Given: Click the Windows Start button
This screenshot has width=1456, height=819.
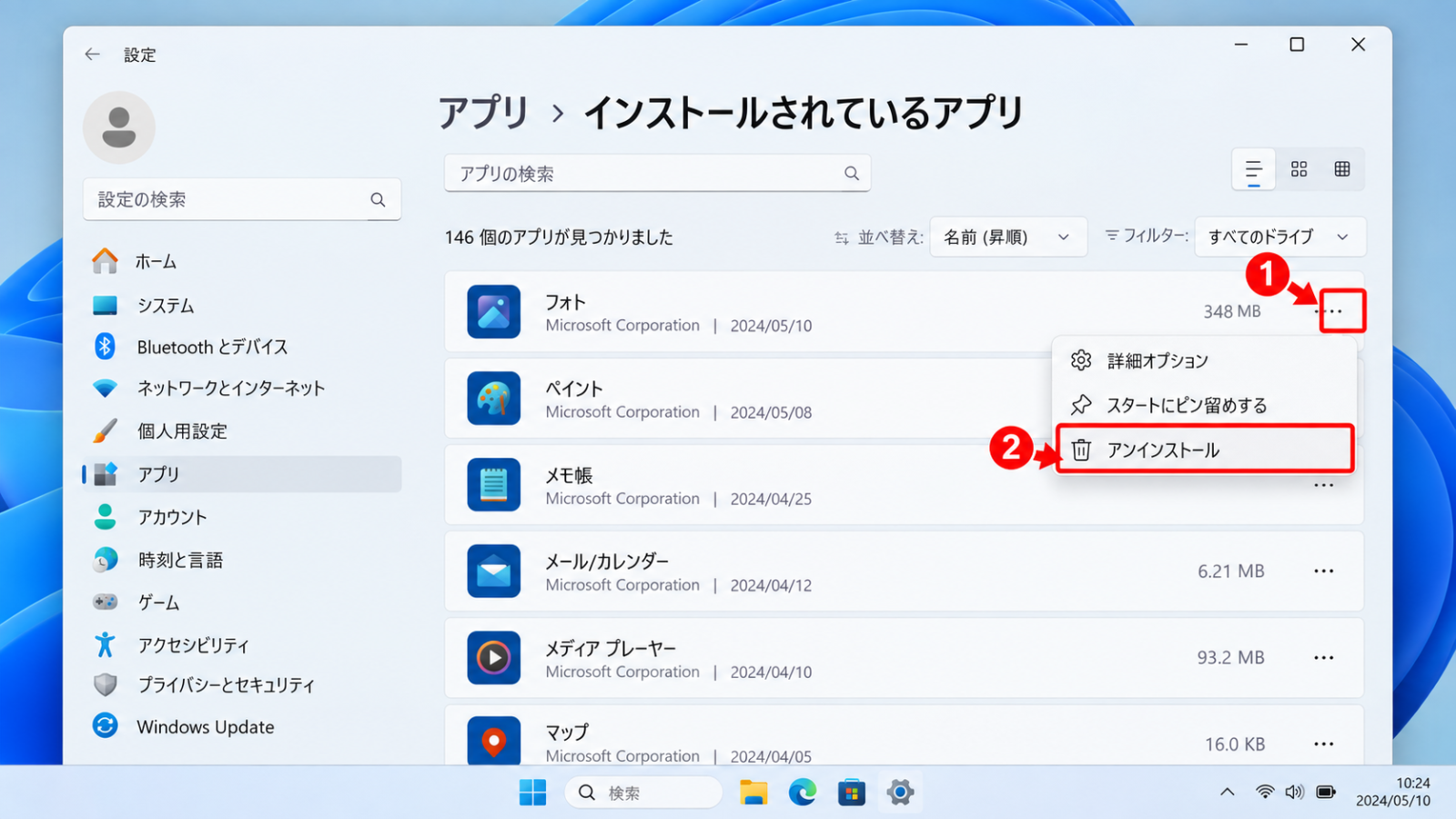Looking at the screenshot, I should [532, 793].
